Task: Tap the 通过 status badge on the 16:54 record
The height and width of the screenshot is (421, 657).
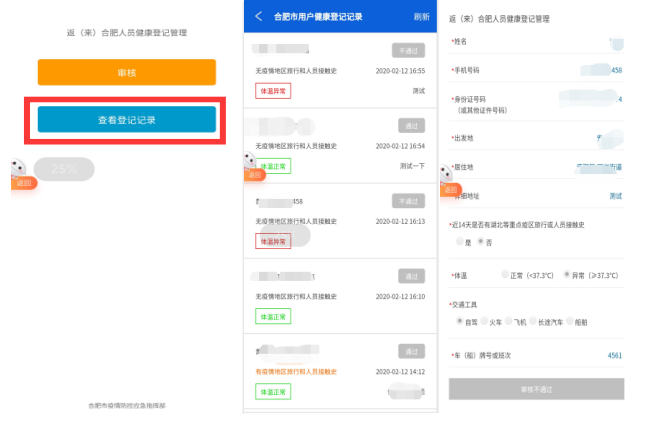Action: coord(411,126)
